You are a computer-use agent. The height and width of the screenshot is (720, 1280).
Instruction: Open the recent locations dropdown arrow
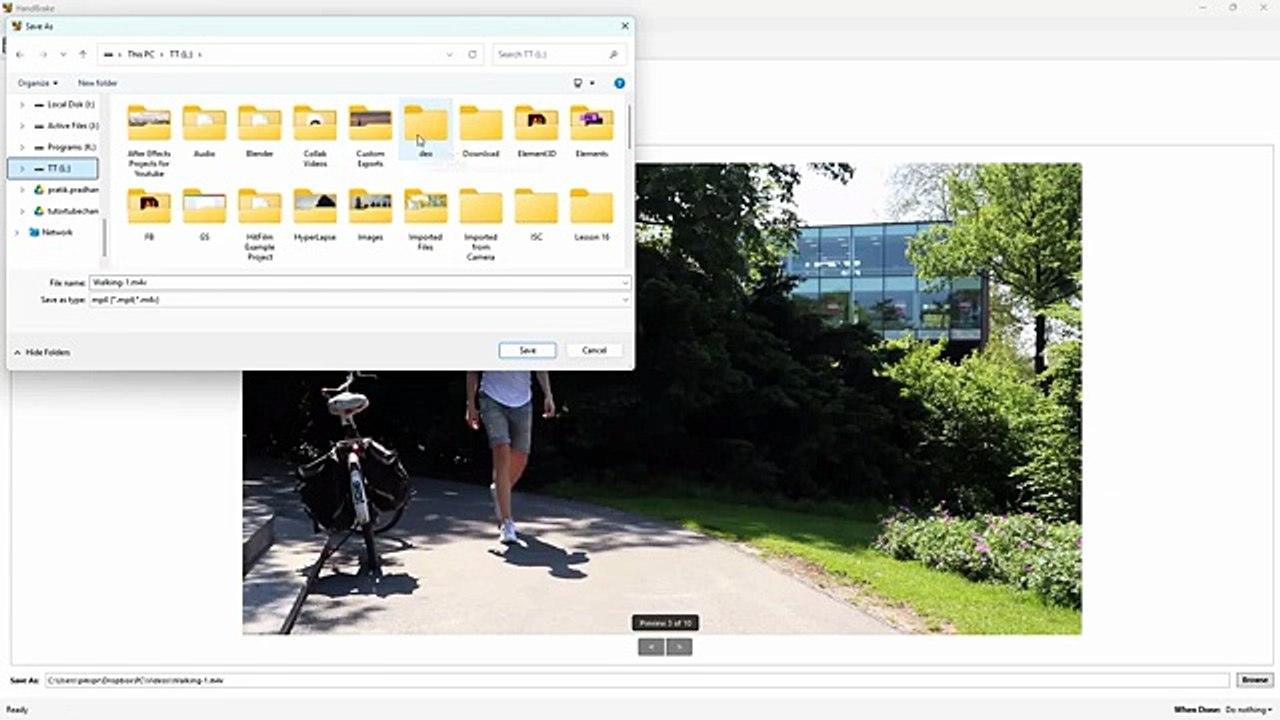63,54
